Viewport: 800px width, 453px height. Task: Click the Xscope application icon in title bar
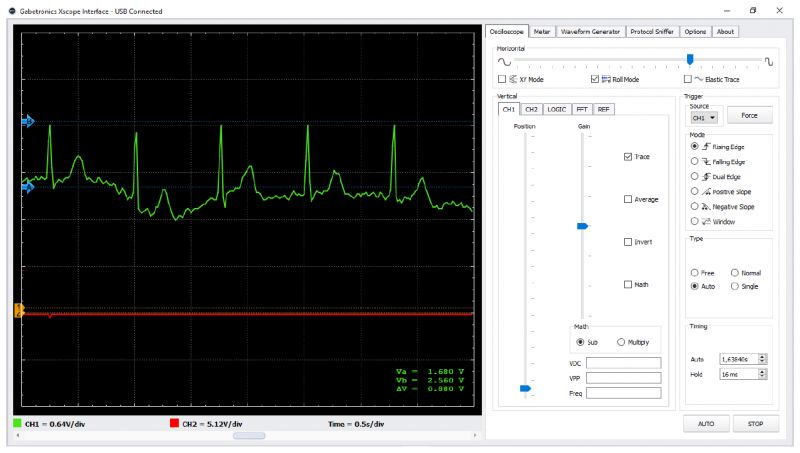point(12,11)
